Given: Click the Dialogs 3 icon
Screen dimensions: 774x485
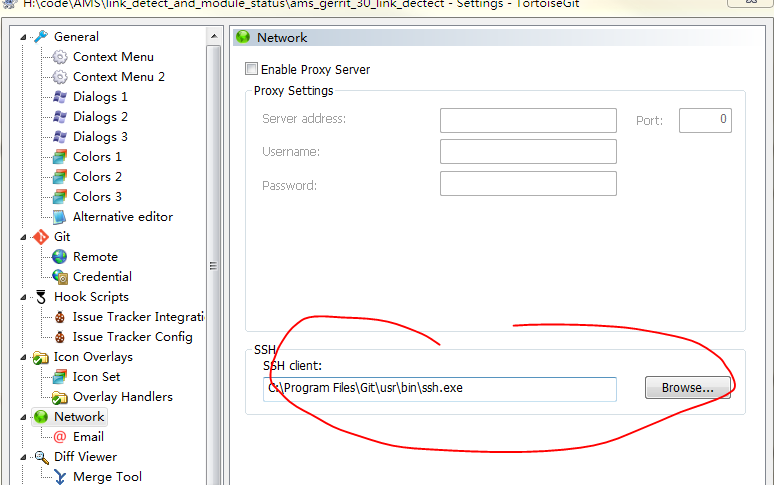Looking at the screenshot, I should tap(60, 137).
